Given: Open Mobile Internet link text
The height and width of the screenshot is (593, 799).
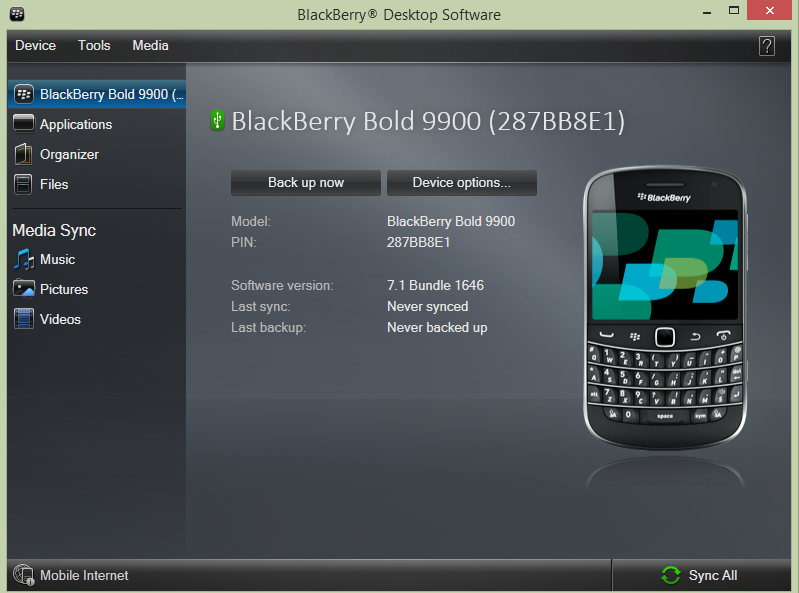Looking at the screenshot, I should tap(84, 575).
